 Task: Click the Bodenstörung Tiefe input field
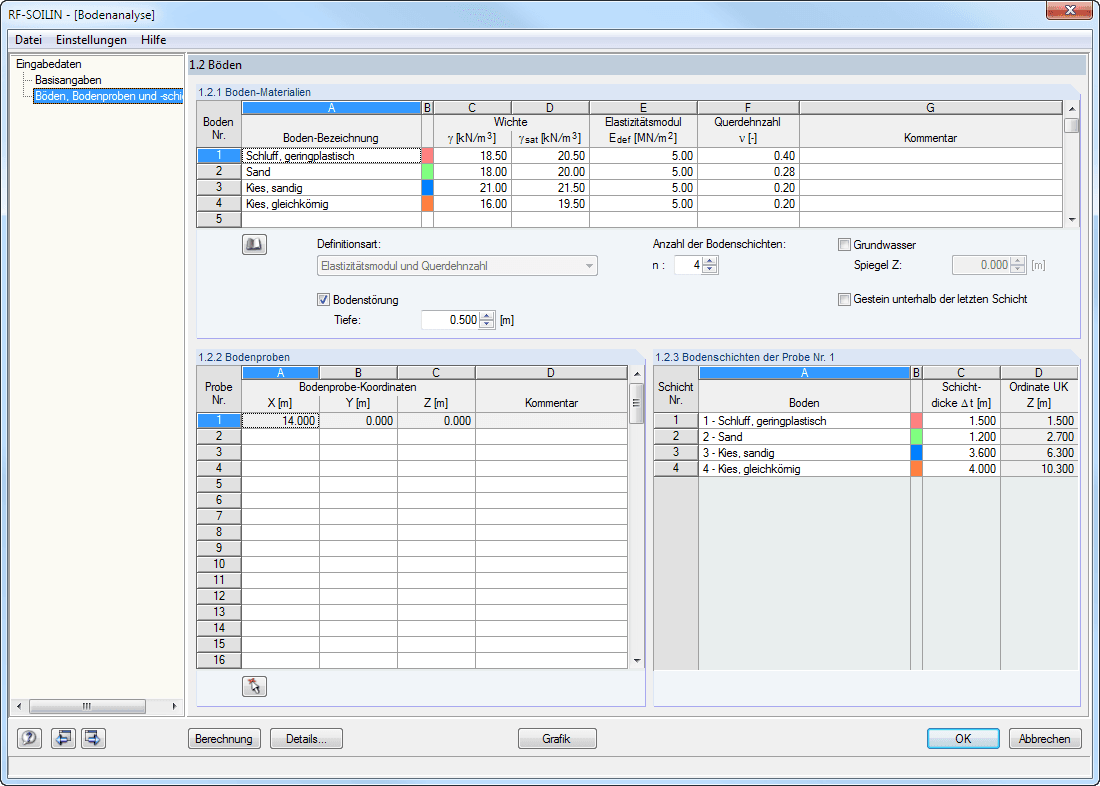450,320
